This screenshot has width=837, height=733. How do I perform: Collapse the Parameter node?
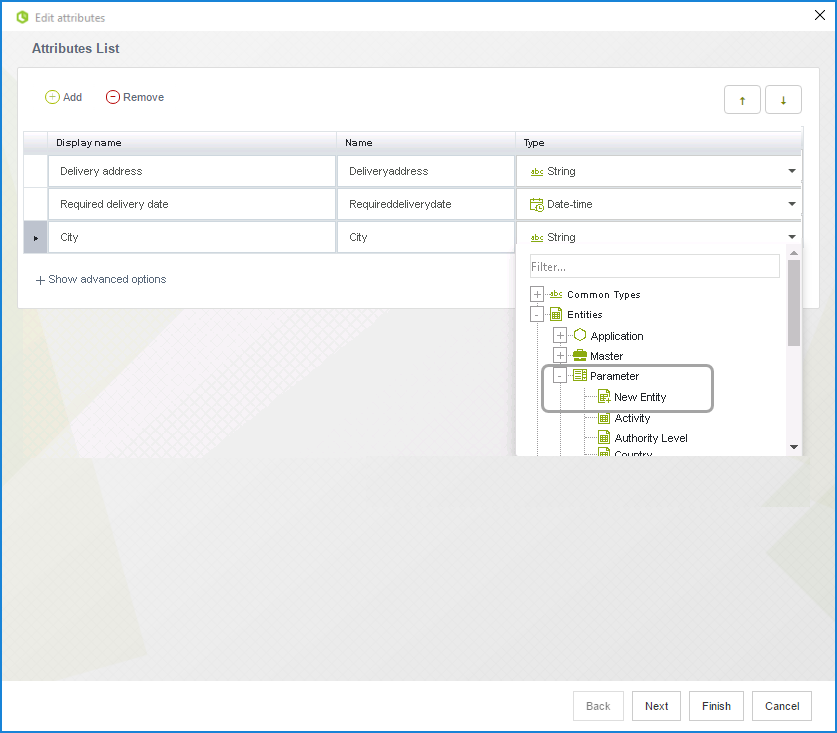click(559, 376)
